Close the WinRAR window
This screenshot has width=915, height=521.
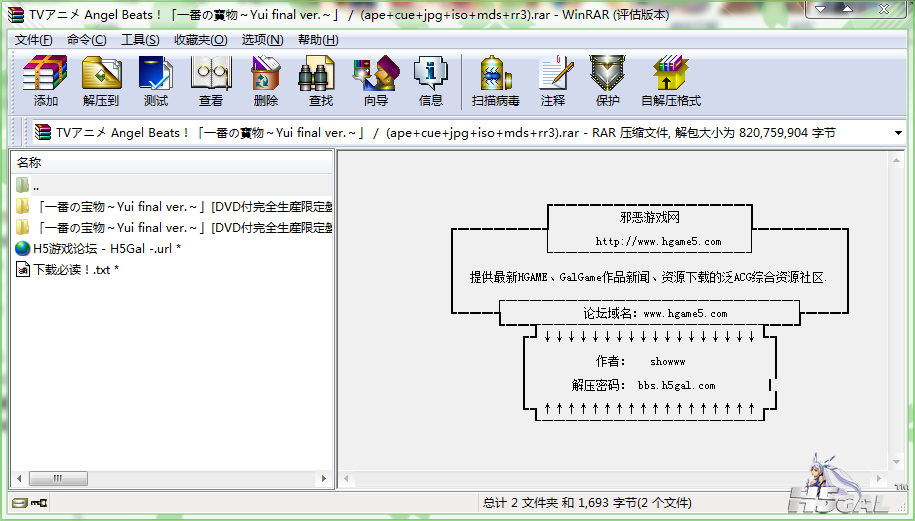(883, 9)
